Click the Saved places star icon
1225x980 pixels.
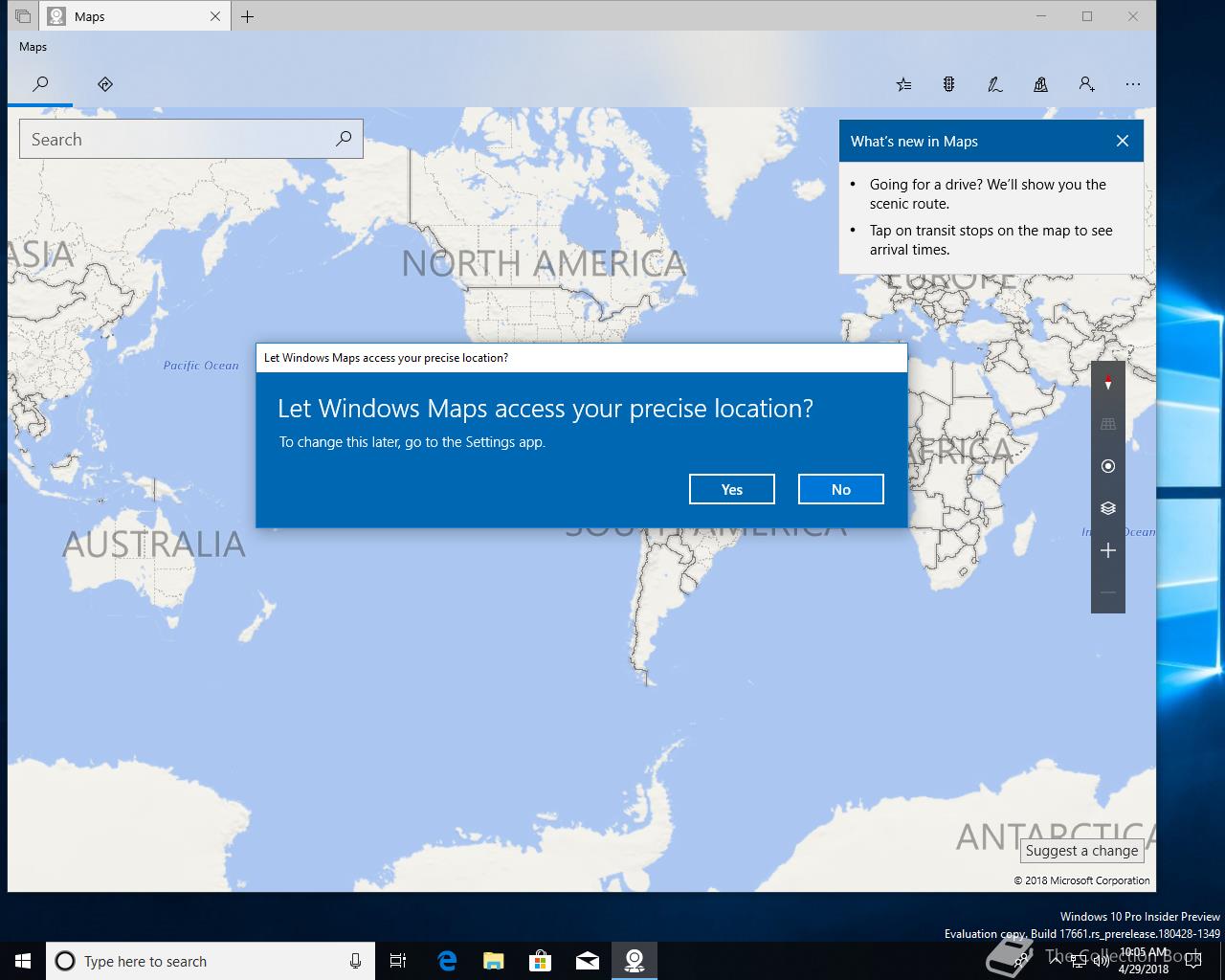[x=903, y=84]
